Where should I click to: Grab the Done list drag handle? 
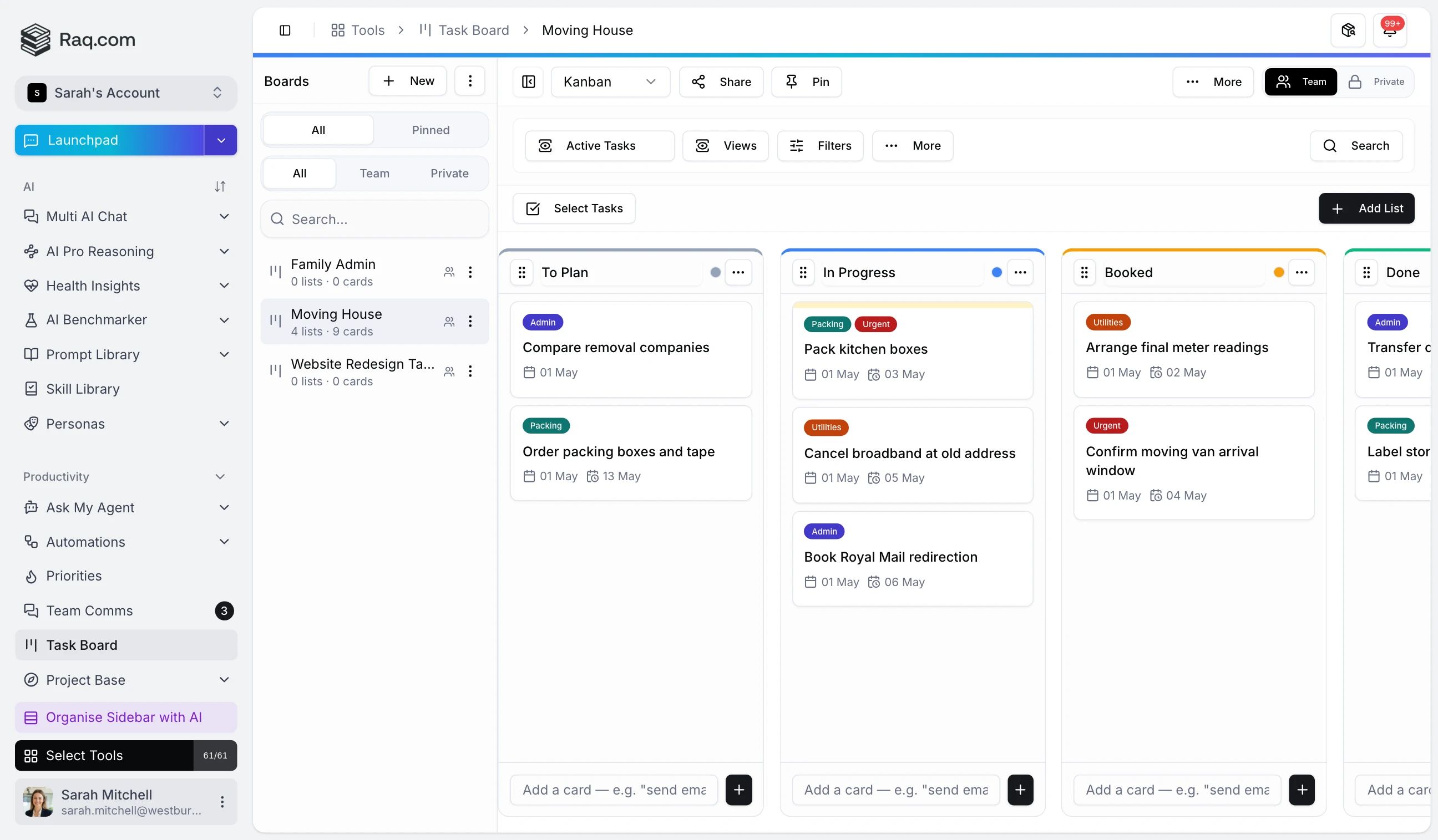[x=1366, y=273]
